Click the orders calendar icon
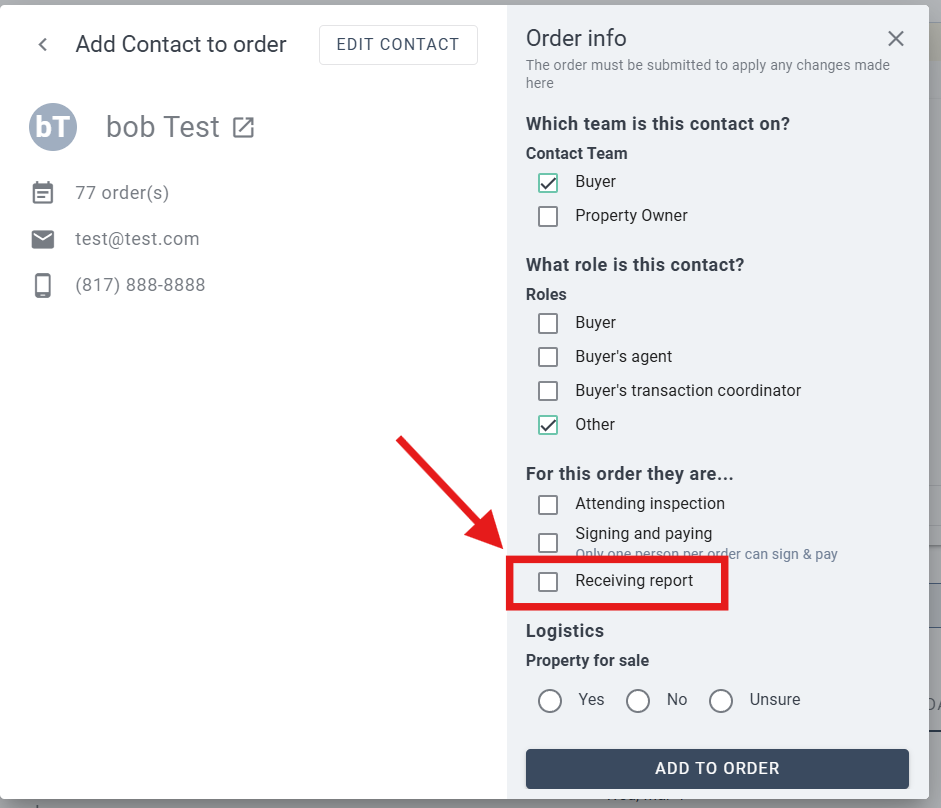Image resolution: width=941 pixels, height=808 pixels. click(43, 193)
